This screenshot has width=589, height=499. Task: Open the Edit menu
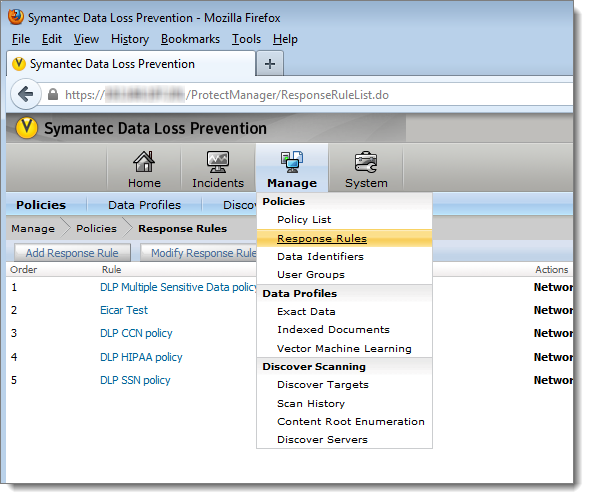(52, 39)
